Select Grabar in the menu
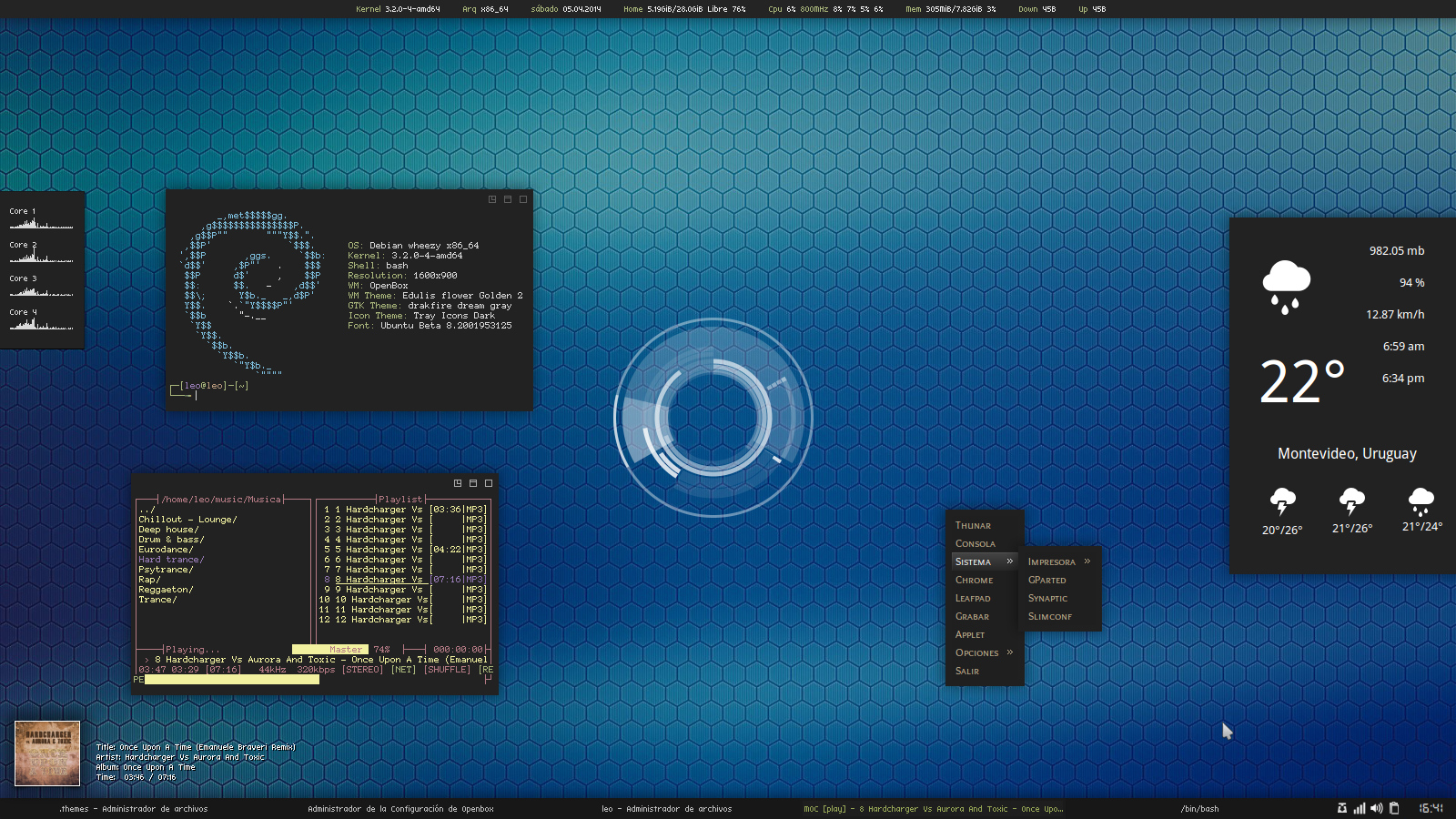This screenshot has width=1456, height=819. tap(985, 616)
